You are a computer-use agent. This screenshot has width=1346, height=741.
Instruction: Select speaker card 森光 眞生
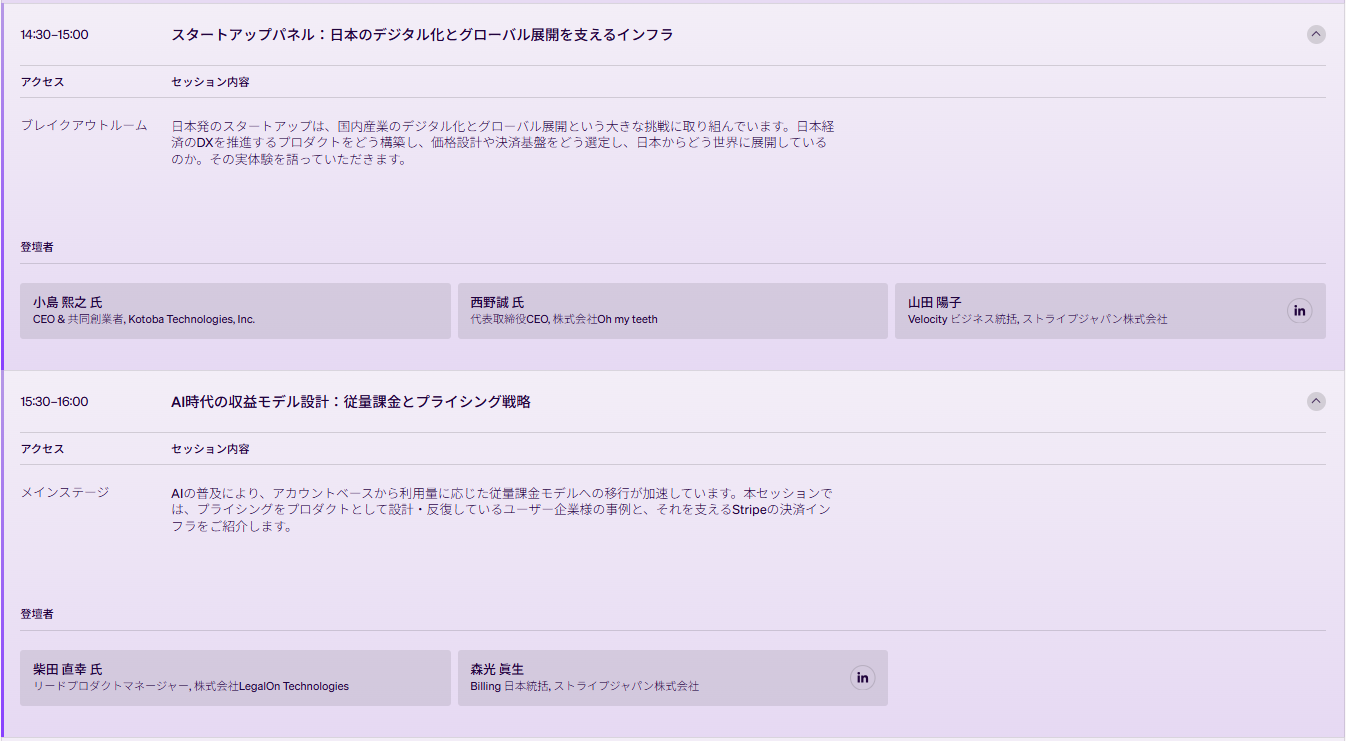click(673, 677)
